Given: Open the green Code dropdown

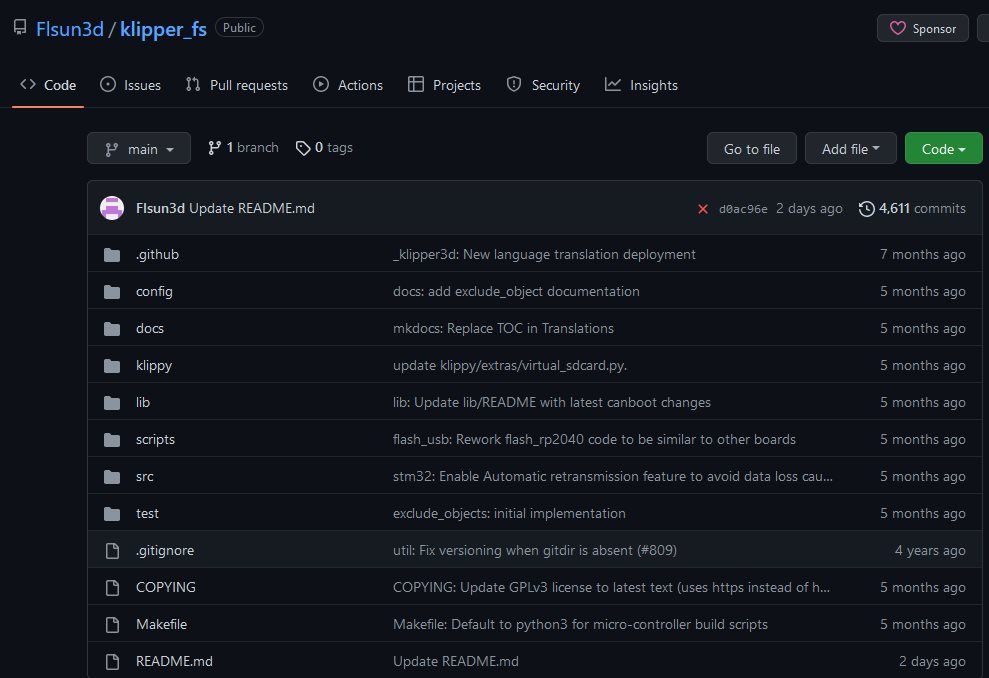Looking at the screenshot, I should [943, 149].
